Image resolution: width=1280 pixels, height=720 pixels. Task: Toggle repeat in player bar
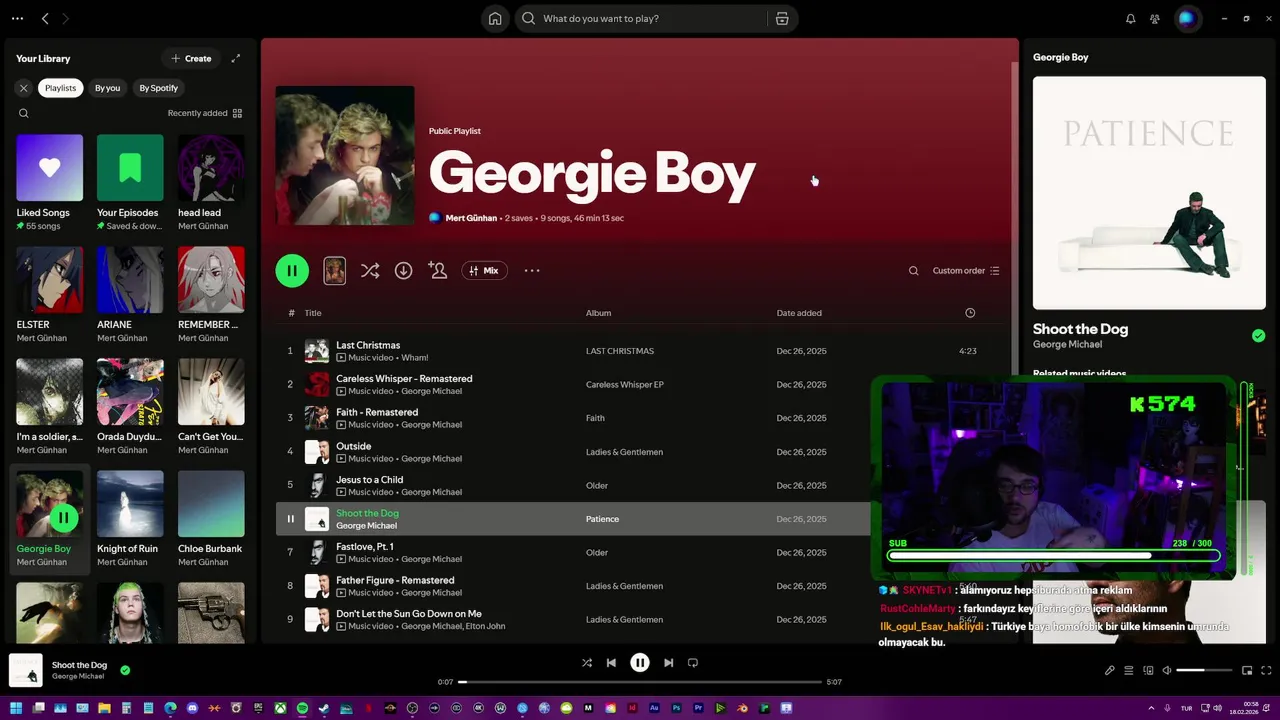pyautogui.click(x=692, y=662)
